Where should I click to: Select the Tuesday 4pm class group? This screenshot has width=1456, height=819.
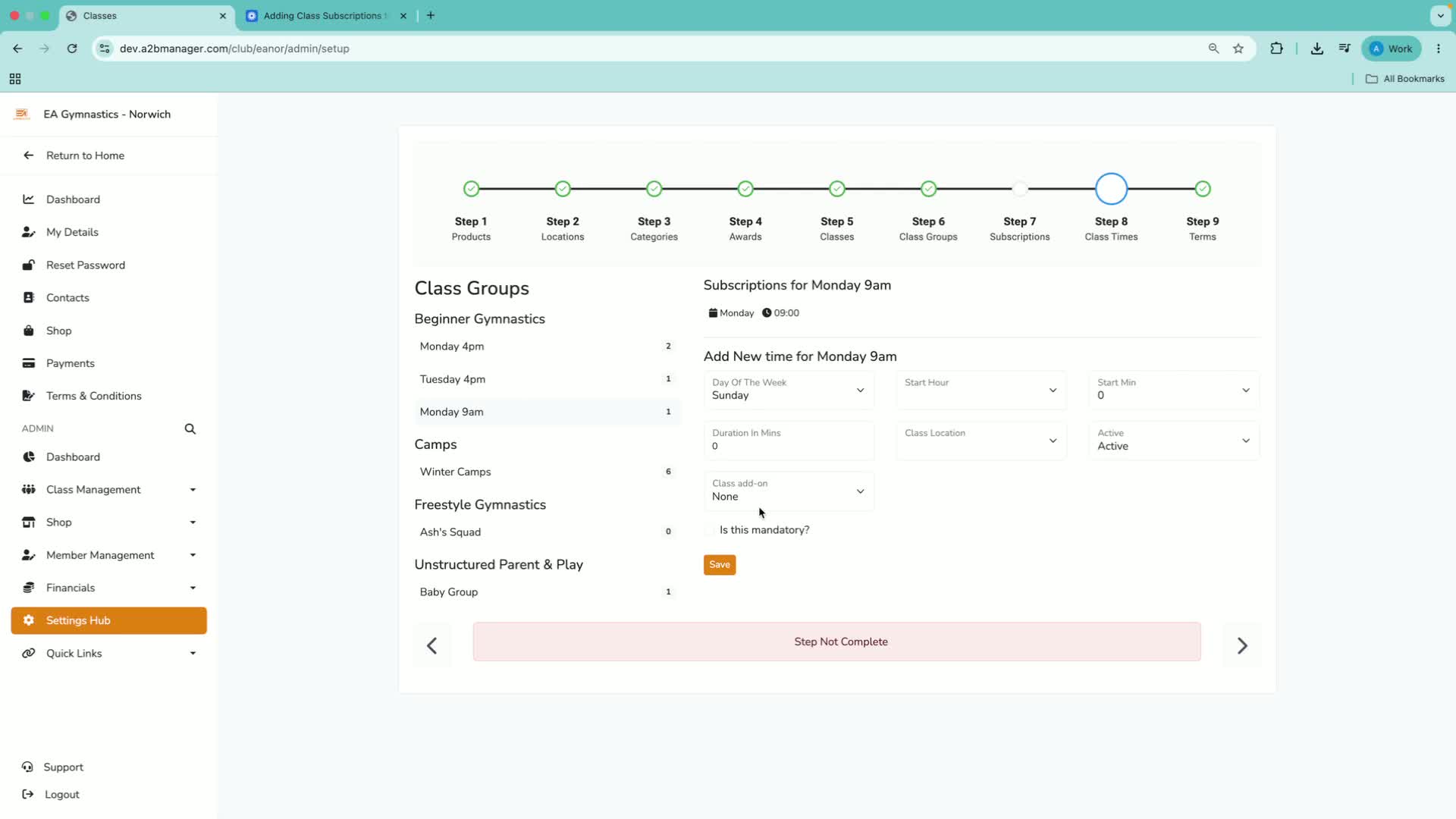click(546, 379)
